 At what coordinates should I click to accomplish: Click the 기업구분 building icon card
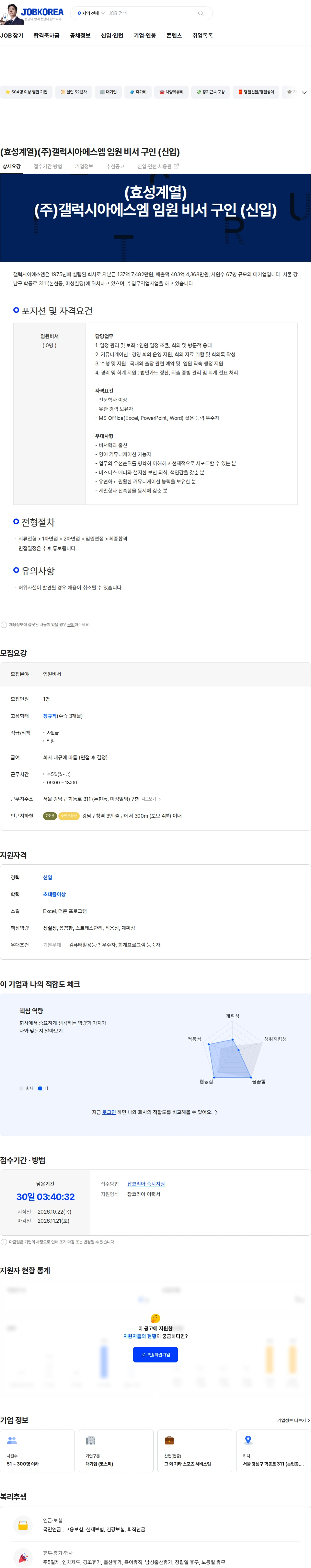[x=116, y=1451]
